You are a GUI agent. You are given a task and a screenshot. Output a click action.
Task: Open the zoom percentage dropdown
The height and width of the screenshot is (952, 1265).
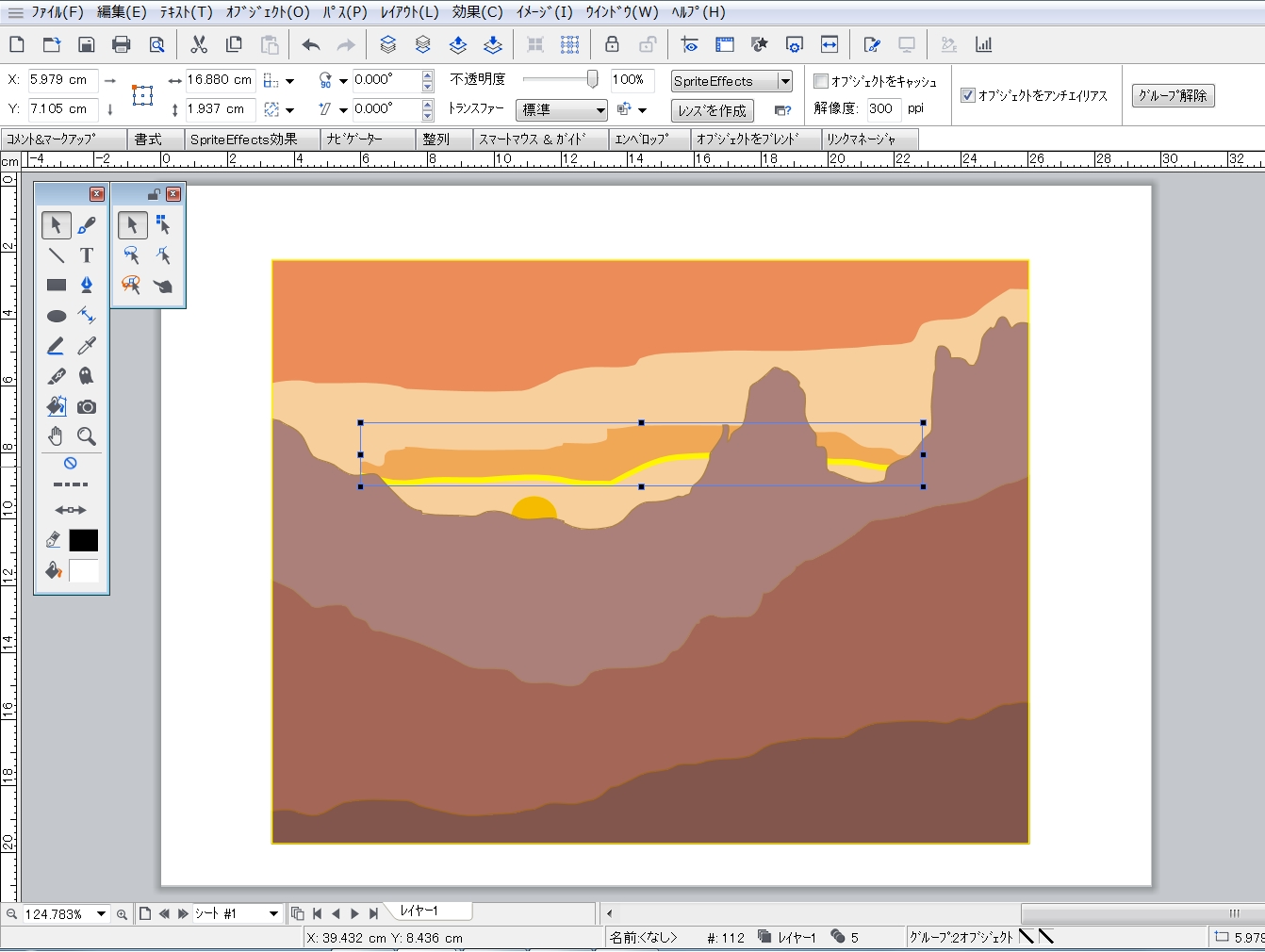[x=101, y=914]
